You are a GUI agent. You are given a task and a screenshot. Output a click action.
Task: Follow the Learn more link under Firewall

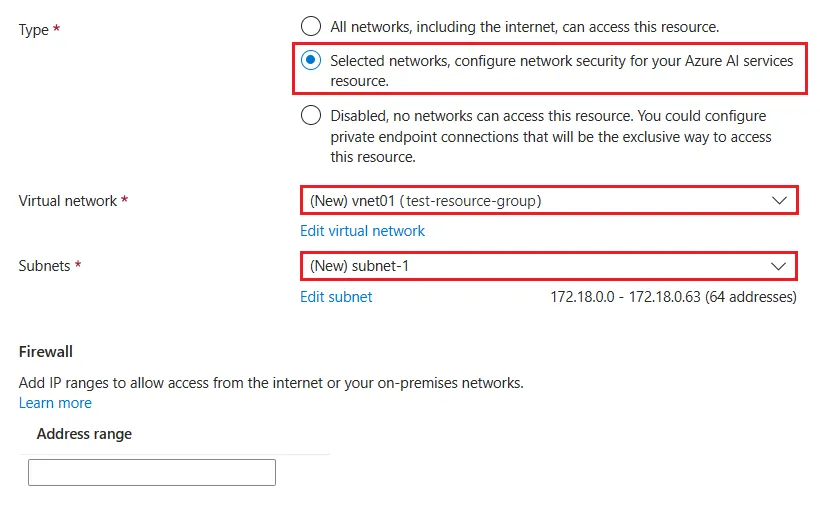click(x=55, y=403)
